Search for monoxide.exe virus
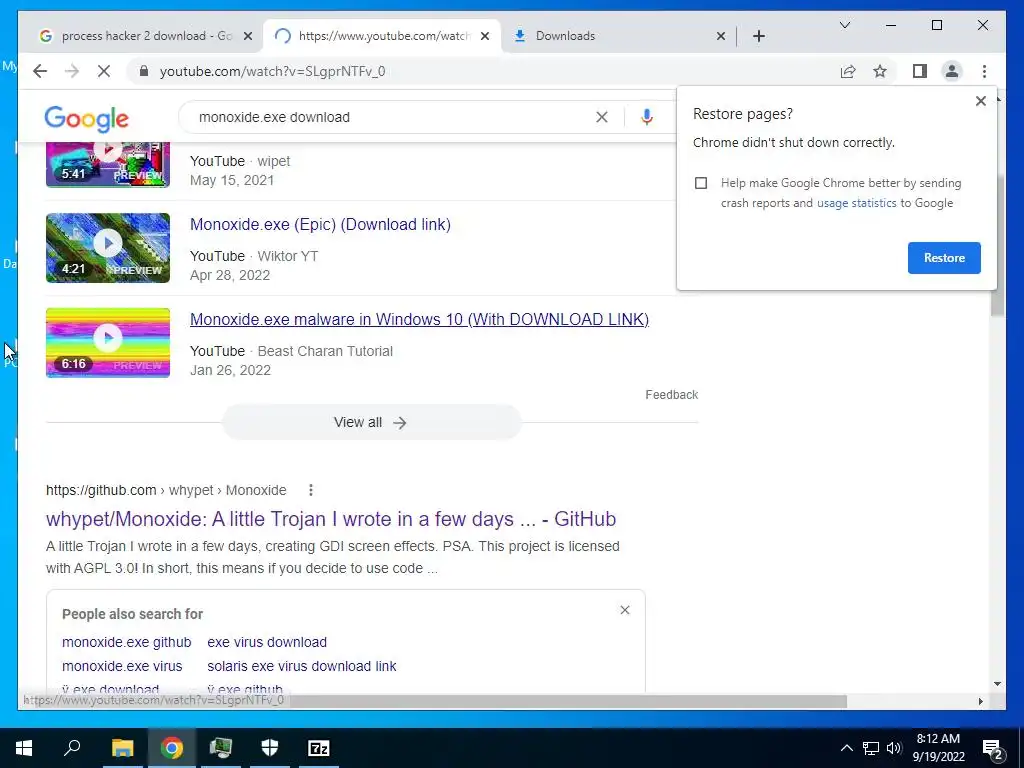 [122, 666]
